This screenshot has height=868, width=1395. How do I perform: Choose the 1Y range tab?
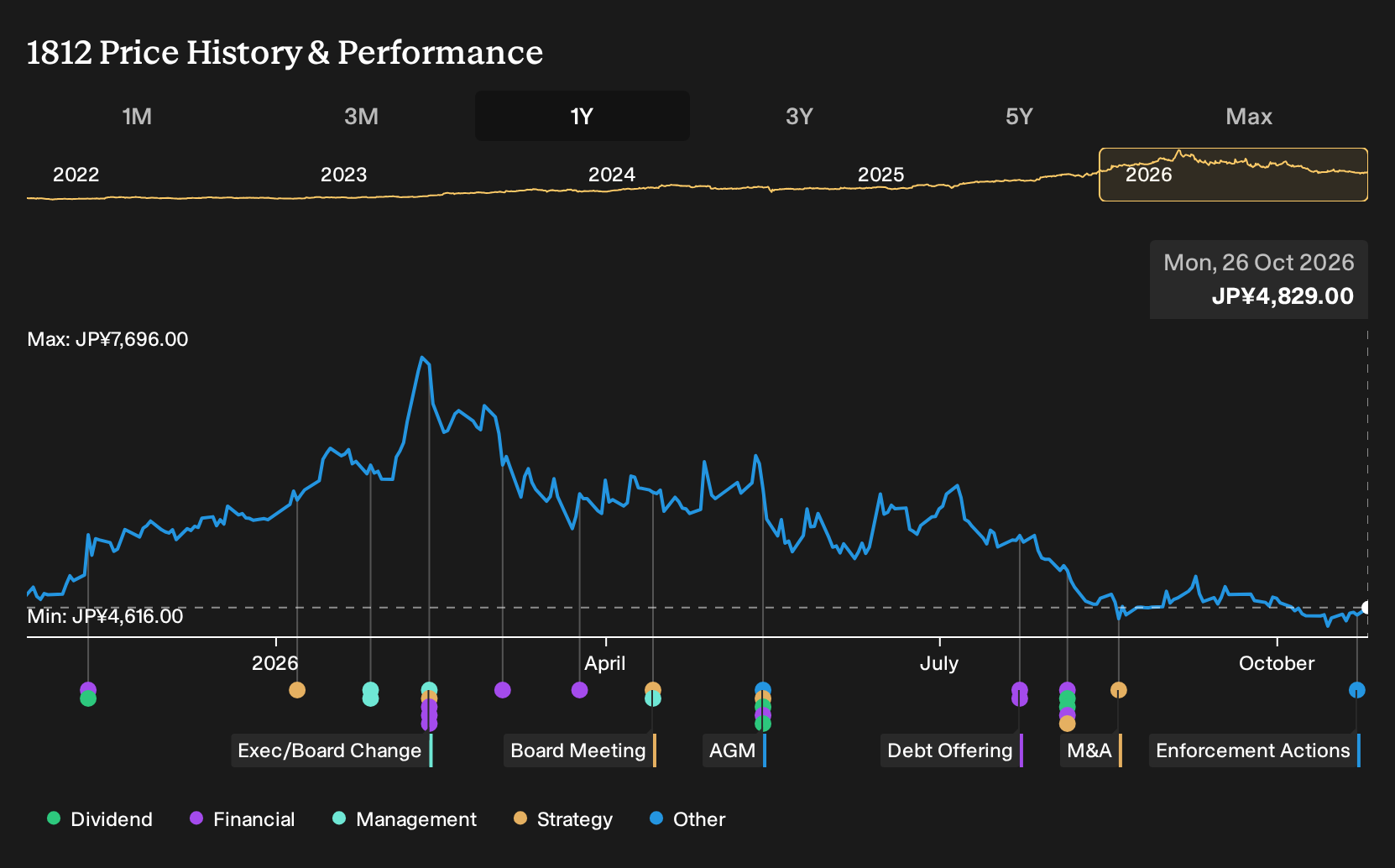coord(582,116)
